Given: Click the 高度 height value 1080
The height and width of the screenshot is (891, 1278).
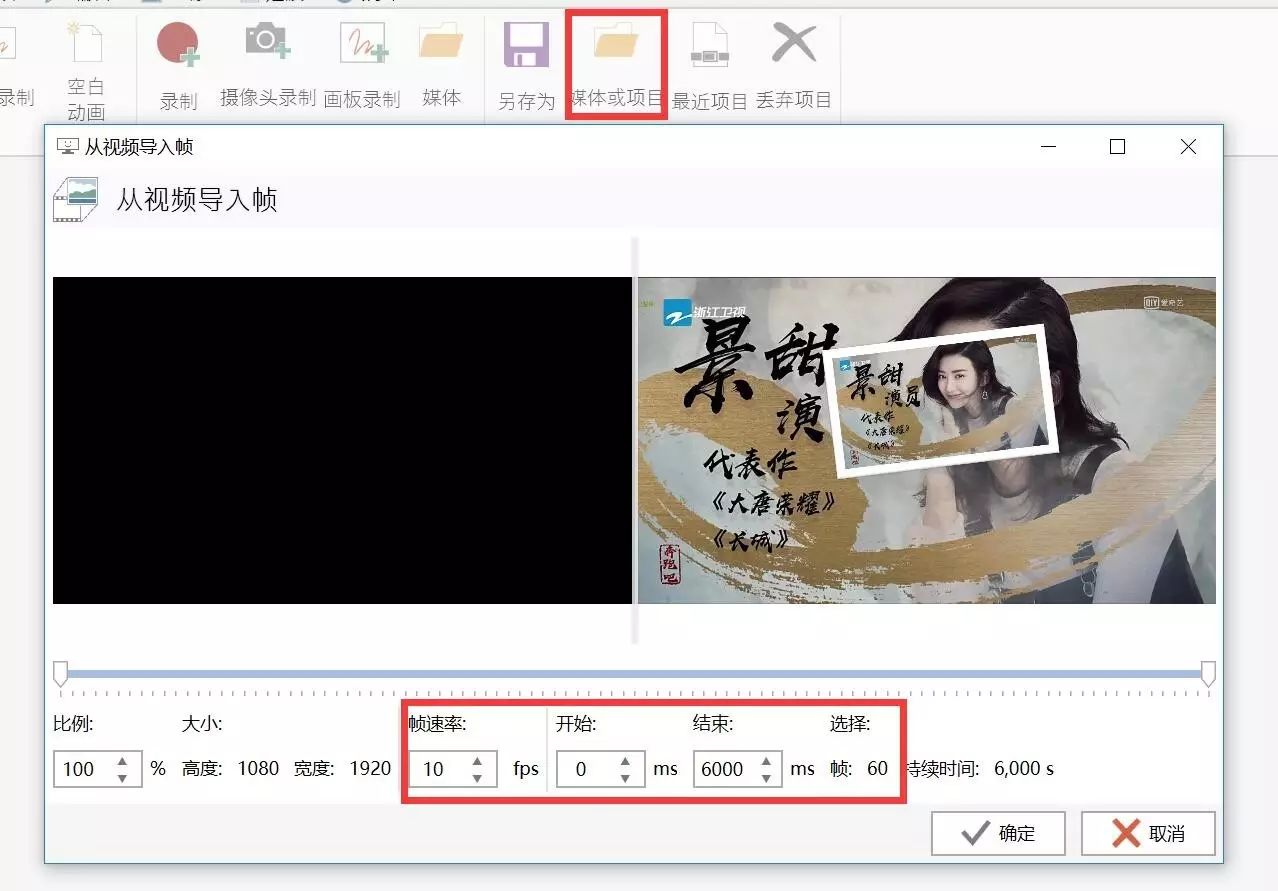Looking at the screenshot, I should (258, 768).
